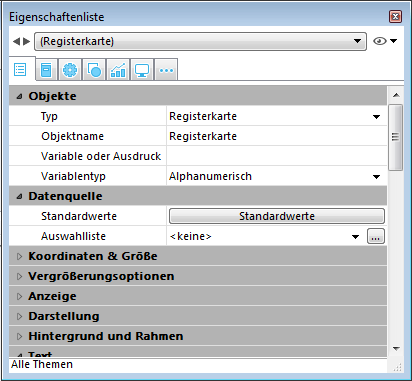This screenshot has height=381, width=412.
Task: Go to next object with right arrow
Action: 27,41
